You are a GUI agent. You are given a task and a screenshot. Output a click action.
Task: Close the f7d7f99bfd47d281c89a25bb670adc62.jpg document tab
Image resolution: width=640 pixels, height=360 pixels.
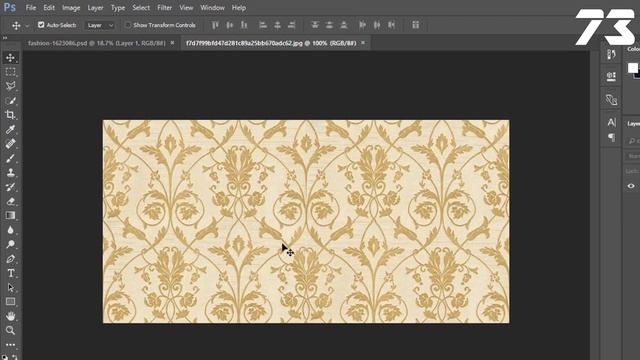point(363,42)
